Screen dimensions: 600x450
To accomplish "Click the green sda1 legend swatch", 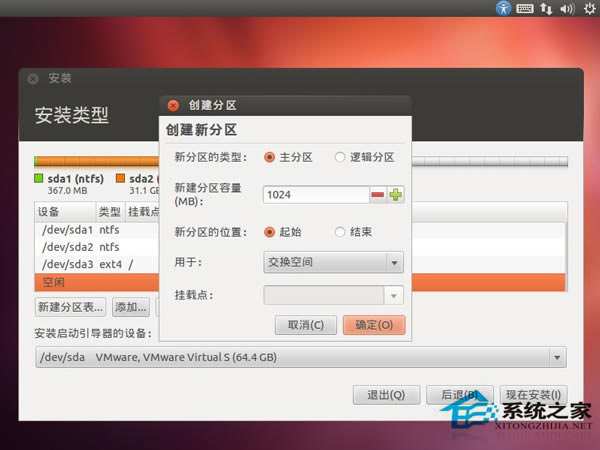I will coord(39,178).
